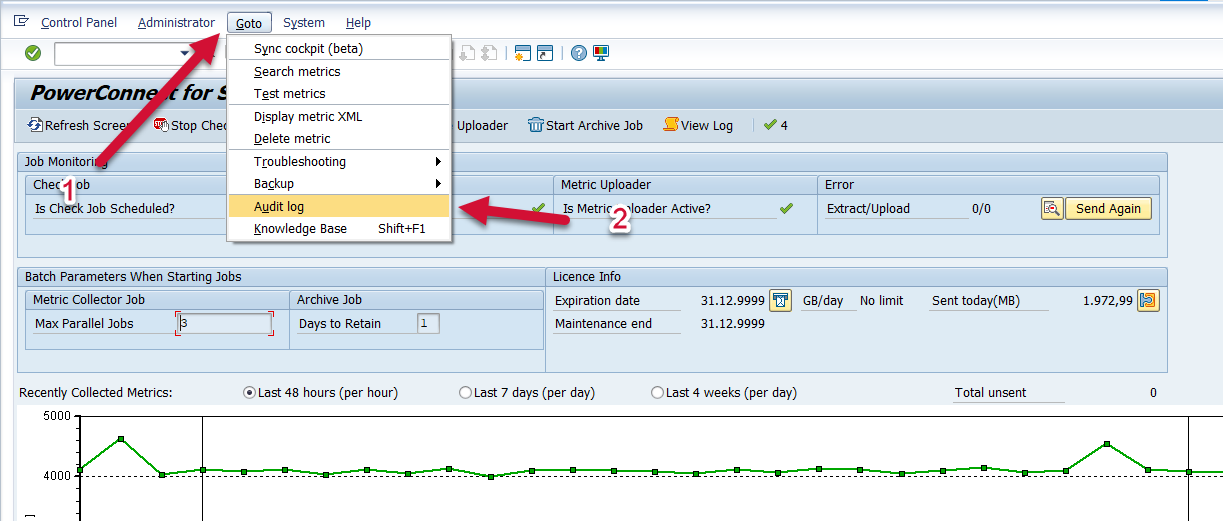The height and width of the screenshot is (521, 1223).
Task: Open the Administrator menu
Action: point(176,22)
